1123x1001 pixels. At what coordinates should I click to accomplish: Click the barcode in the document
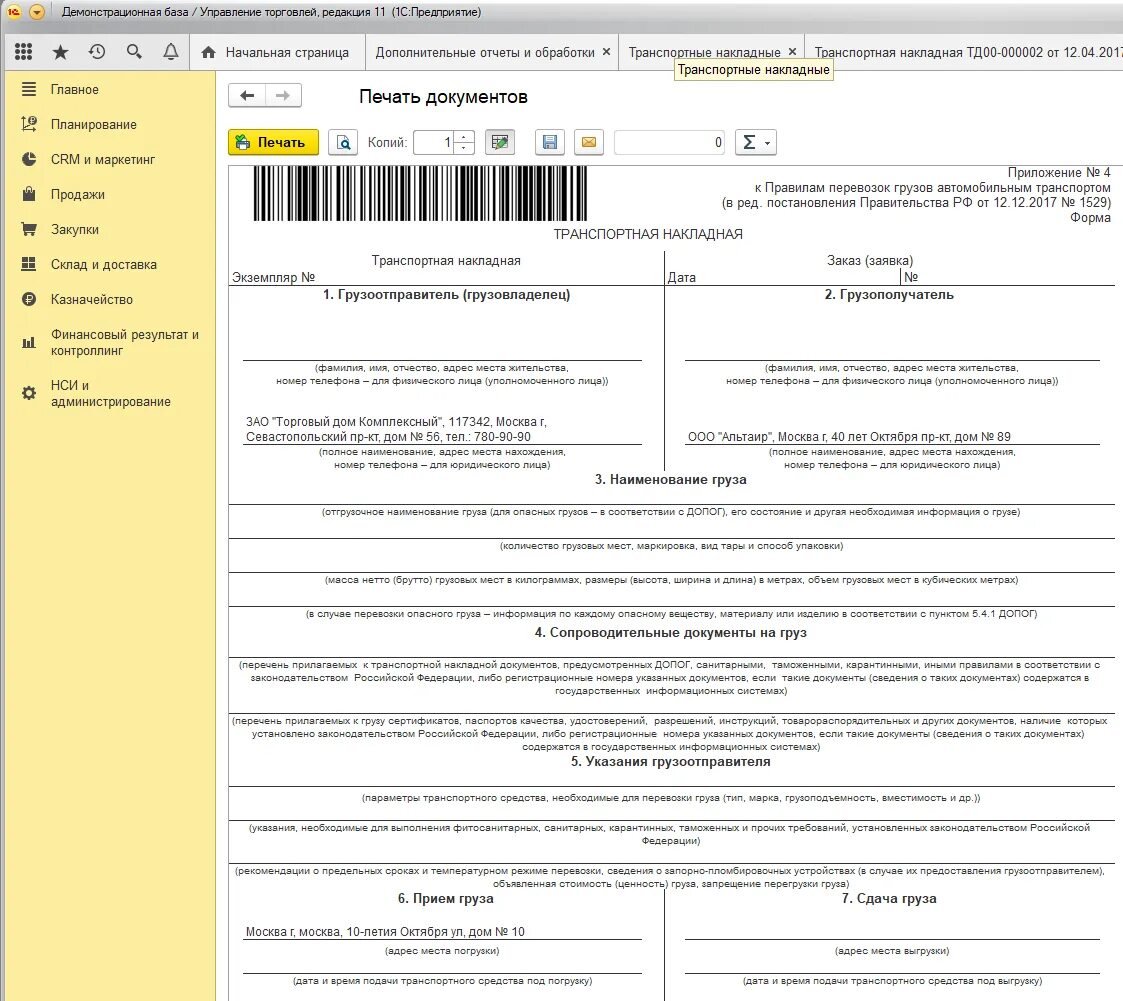pos(420,193)
